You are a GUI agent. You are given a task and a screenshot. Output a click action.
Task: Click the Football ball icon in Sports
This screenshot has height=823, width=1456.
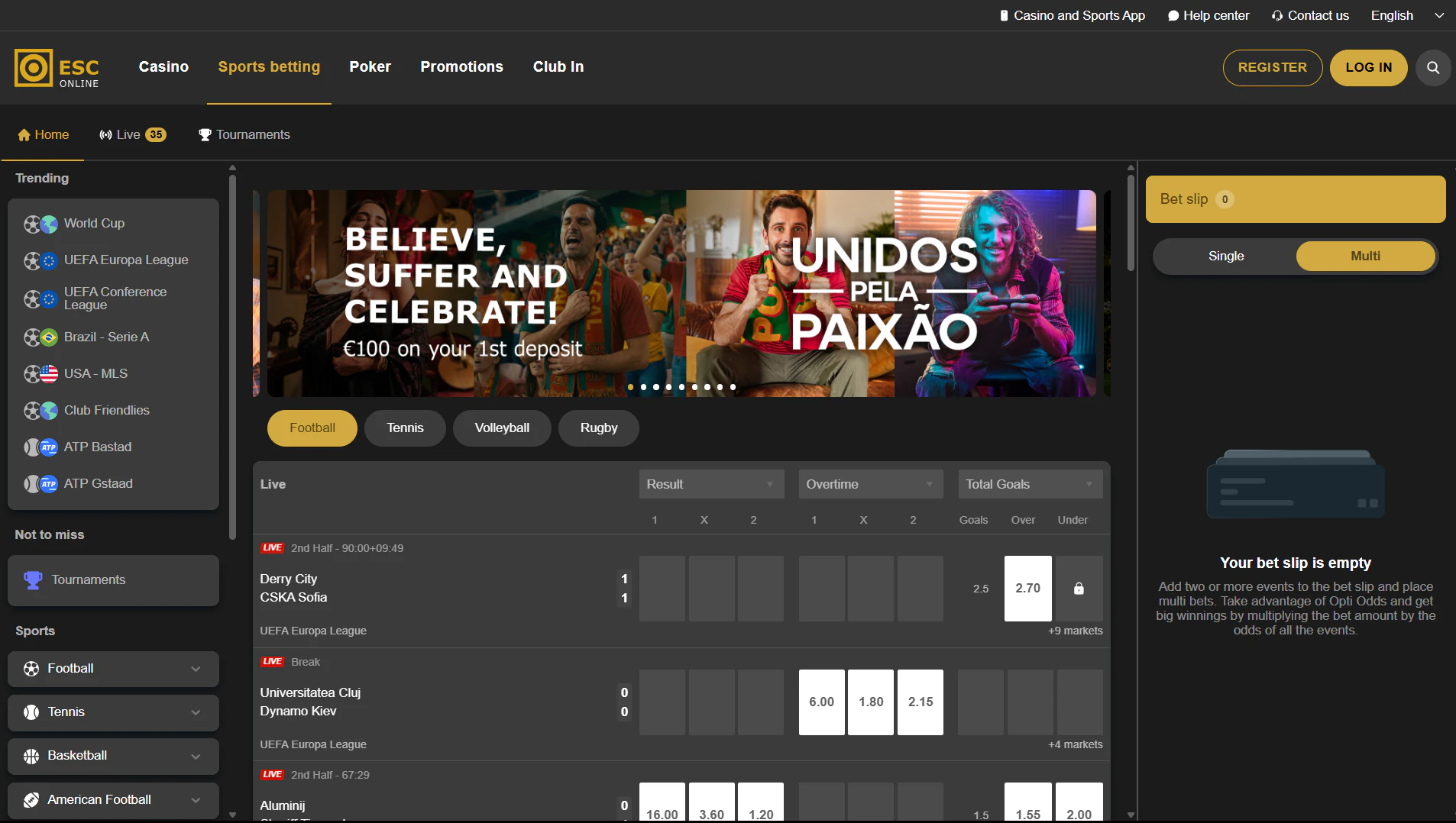[x=31, y=669]
